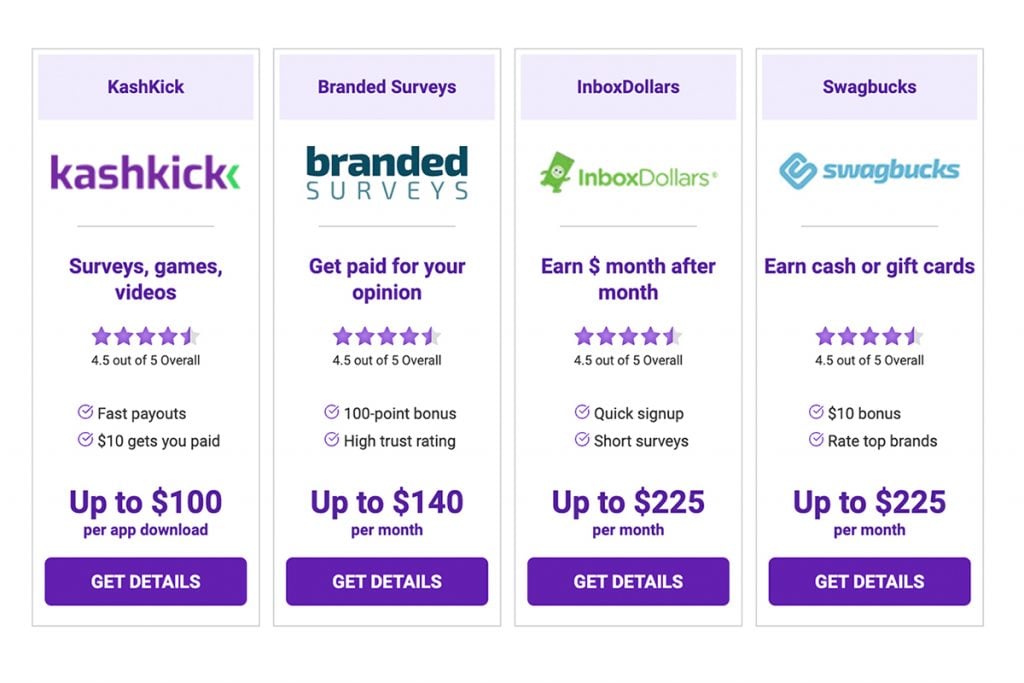Click the Branded Surveys star rating

pos(386,336)
